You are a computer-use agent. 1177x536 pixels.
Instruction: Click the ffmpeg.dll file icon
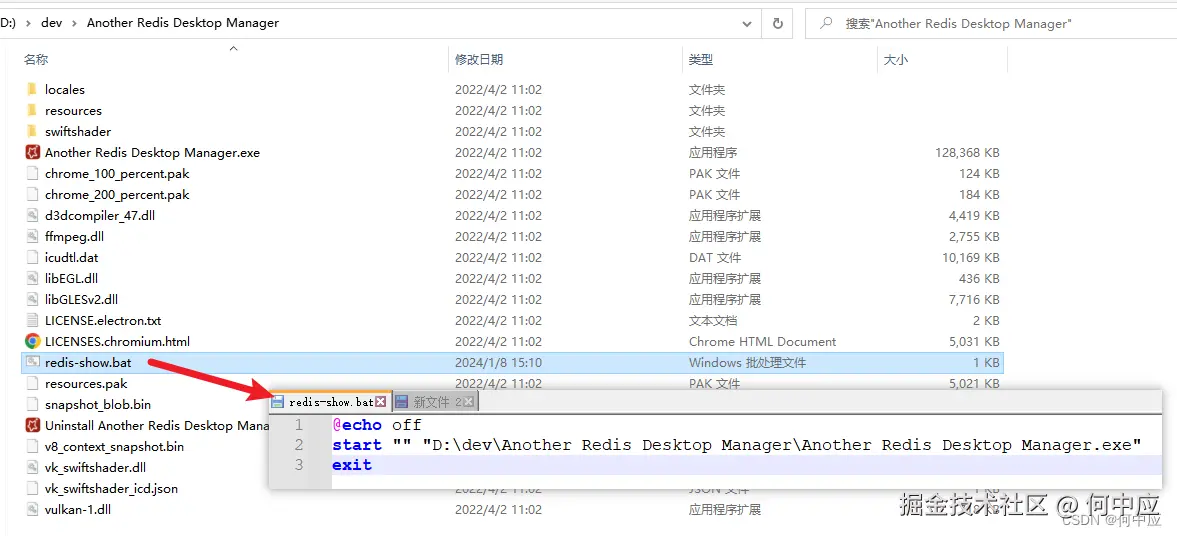click(32, 236)
